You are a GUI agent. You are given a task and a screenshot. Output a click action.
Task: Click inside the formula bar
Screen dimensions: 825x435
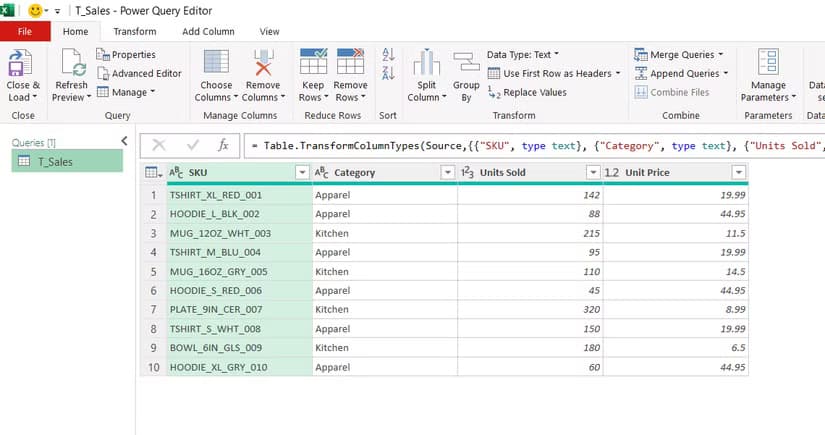point(534,146)
